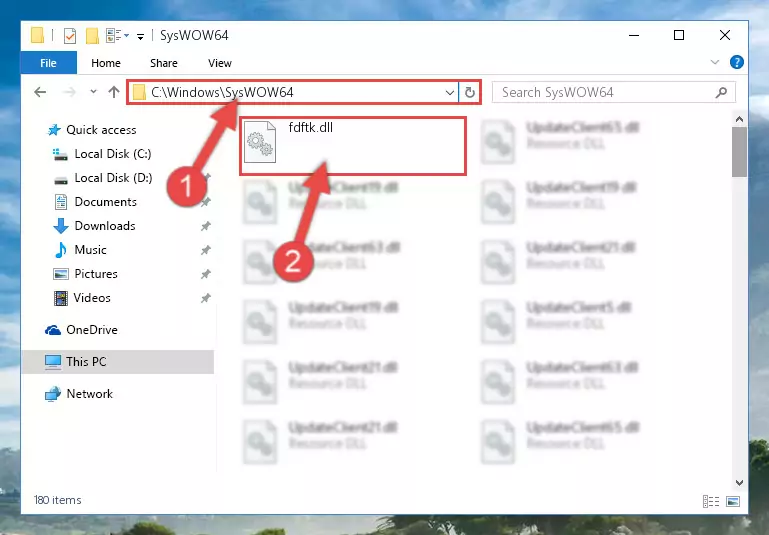Image resolution: width=769 pixels, height=535 pixels.
Task: Click the Documents page icon in sidebar
Action: 61,202
